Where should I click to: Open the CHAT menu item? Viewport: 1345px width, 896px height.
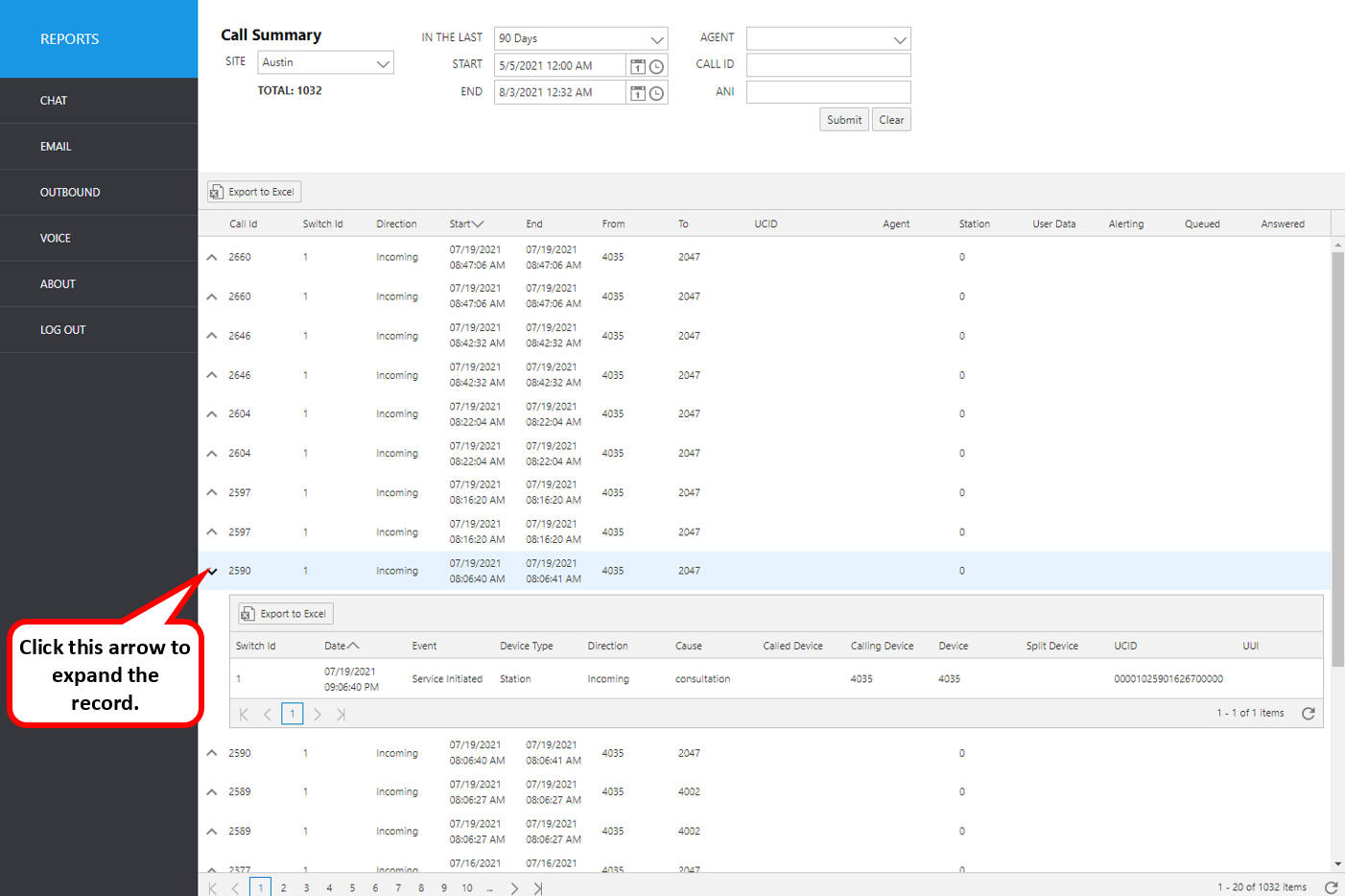pyautogui.click(x=99, y=101)
